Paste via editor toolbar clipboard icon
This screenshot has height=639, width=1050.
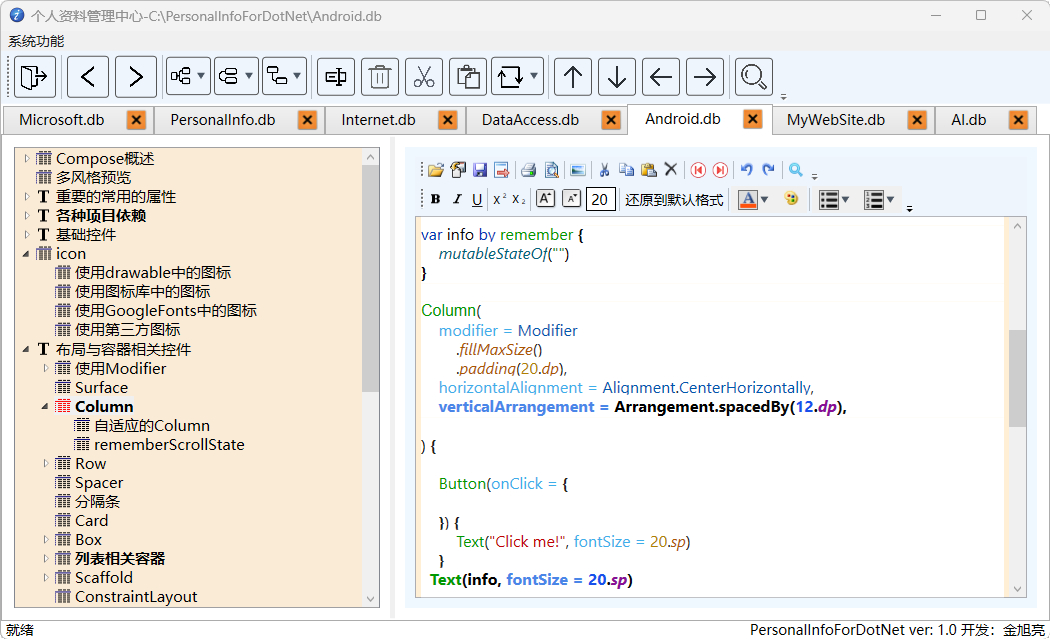click(x=648, y=170)
